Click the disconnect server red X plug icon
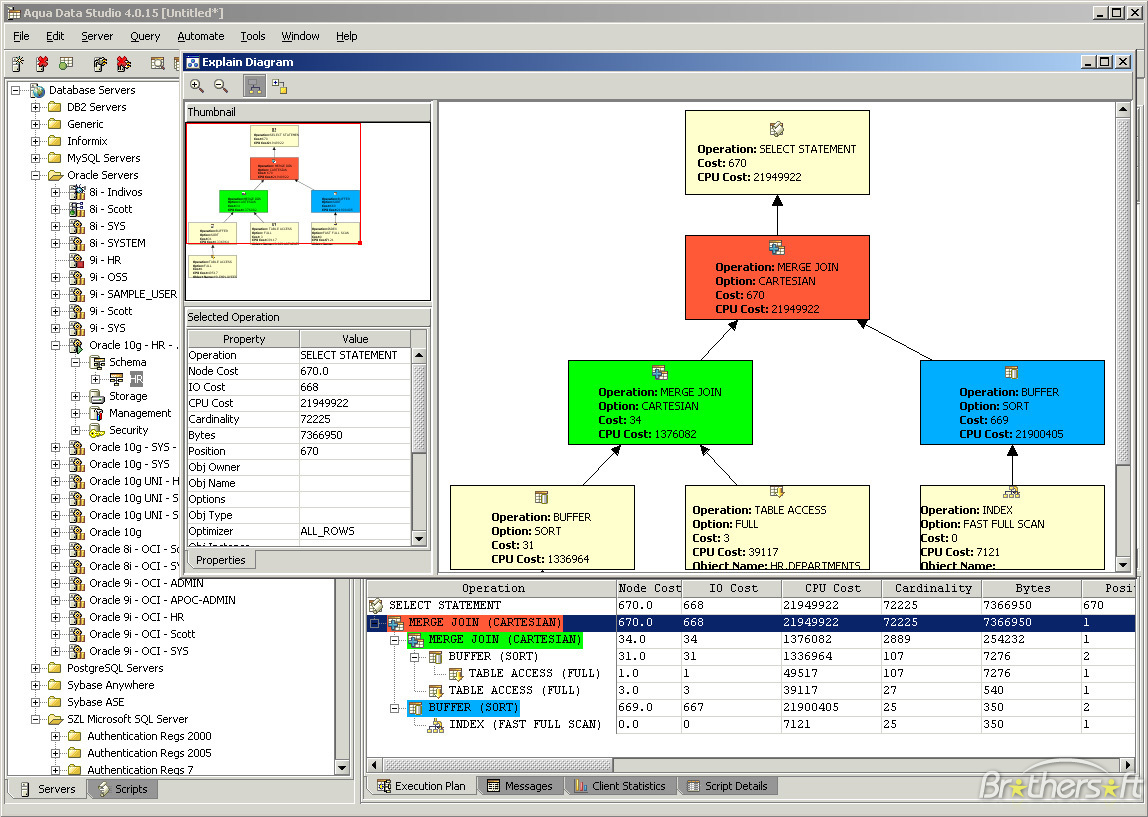Viewport: 1148px width, 817px height. click(x=124, y=64)
